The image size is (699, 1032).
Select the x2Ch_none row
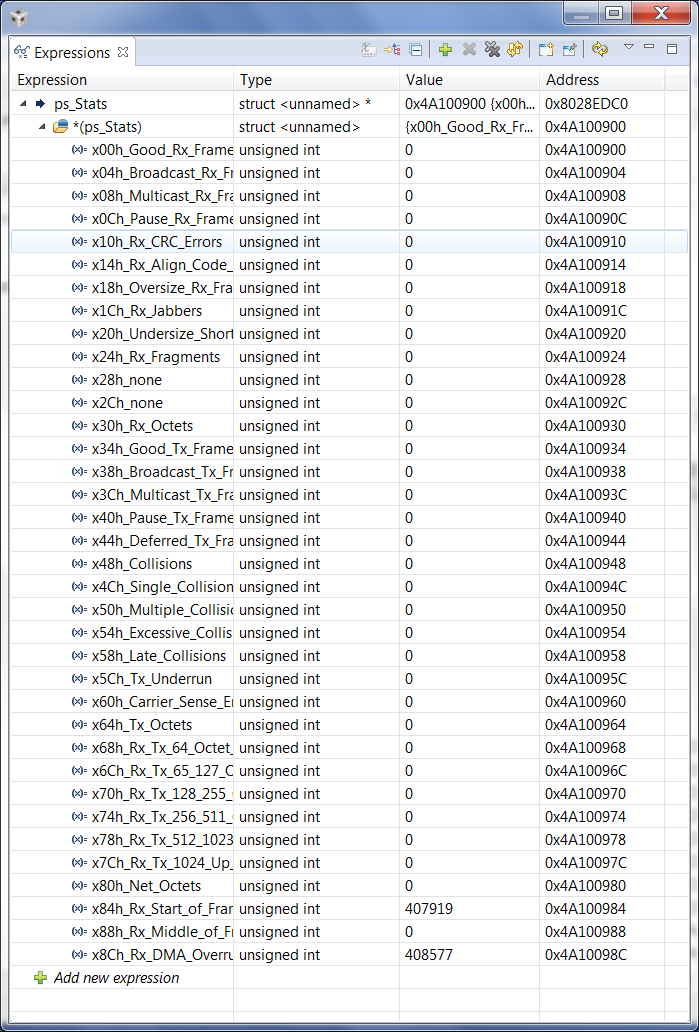coord(349,403)
